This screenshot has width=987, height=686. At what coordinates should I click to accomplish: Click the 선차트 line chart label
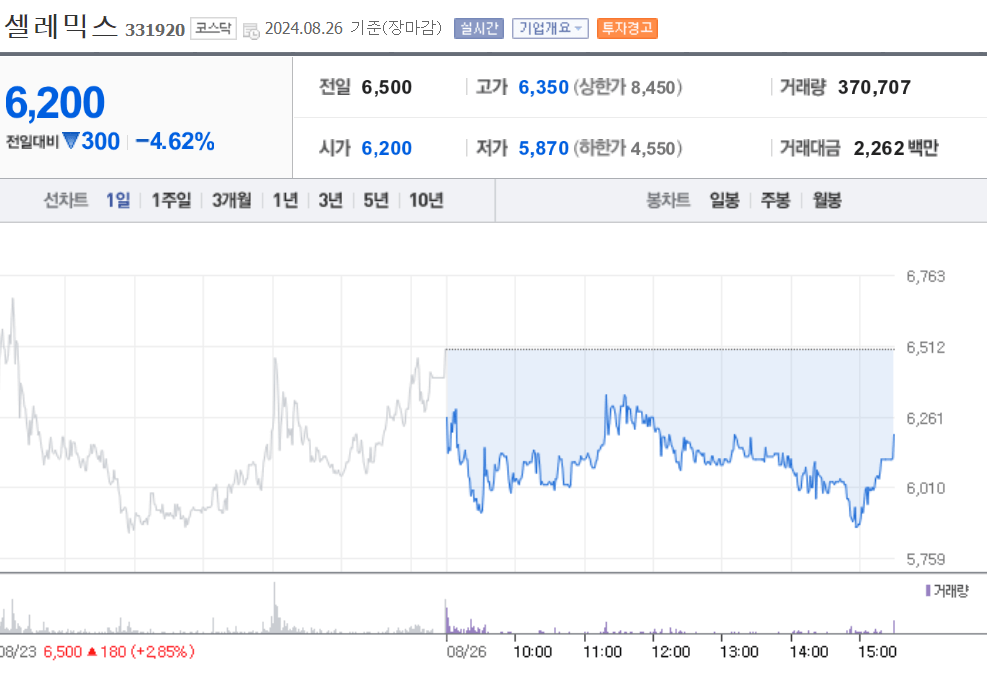tap(65, 200)
